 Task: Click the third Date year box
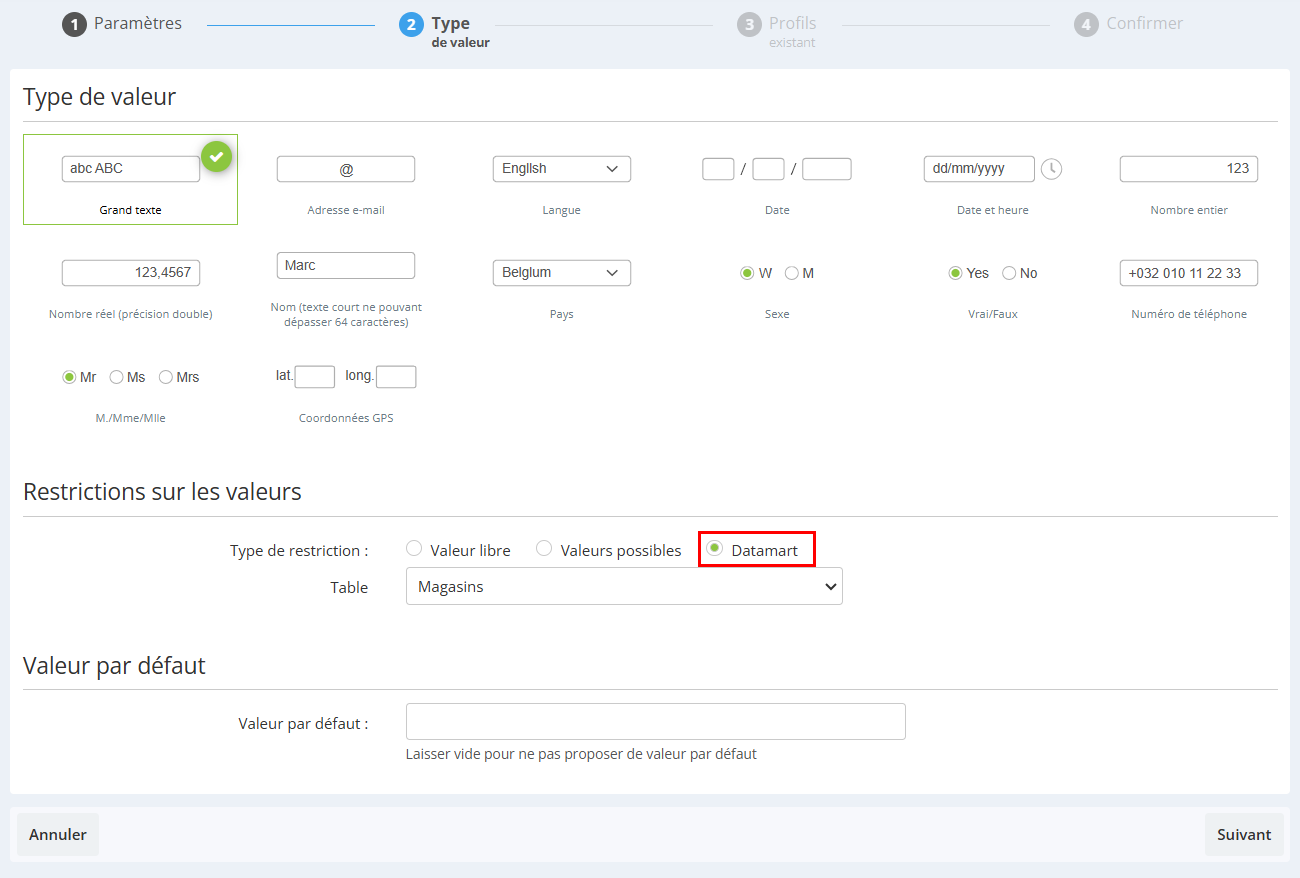[x=827, y=169]
